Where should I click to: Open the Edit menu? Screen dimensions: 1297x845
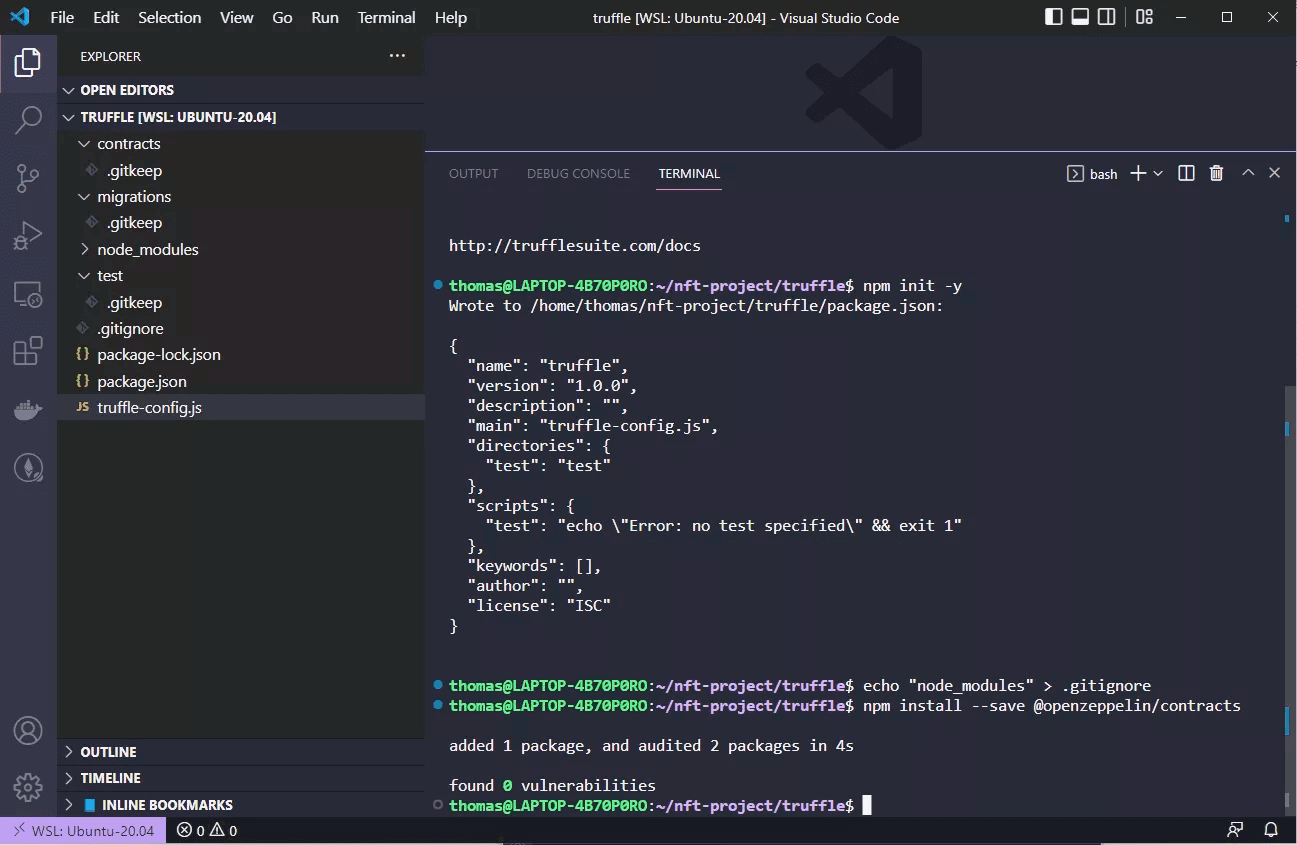coord(106,17)
